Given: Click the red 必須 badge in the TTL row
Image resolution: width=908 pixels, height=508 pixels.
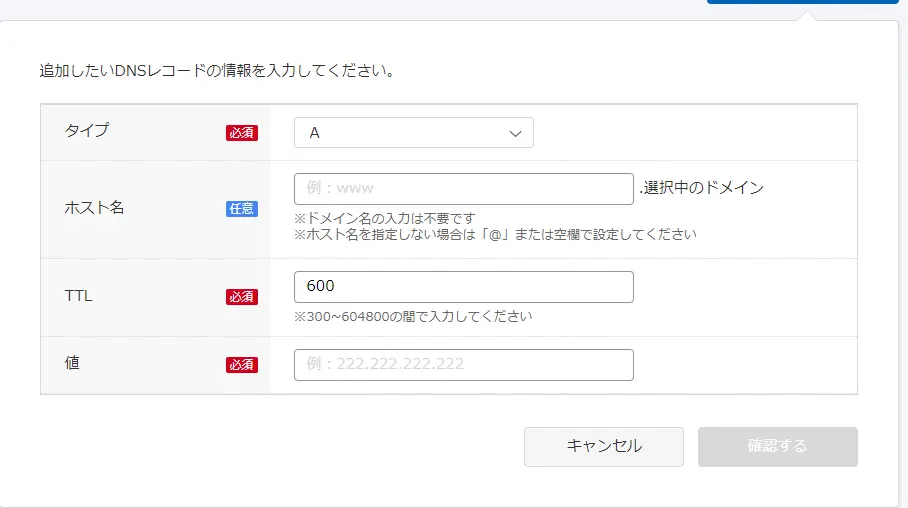Looking at the screenshot, I should 242,297.
